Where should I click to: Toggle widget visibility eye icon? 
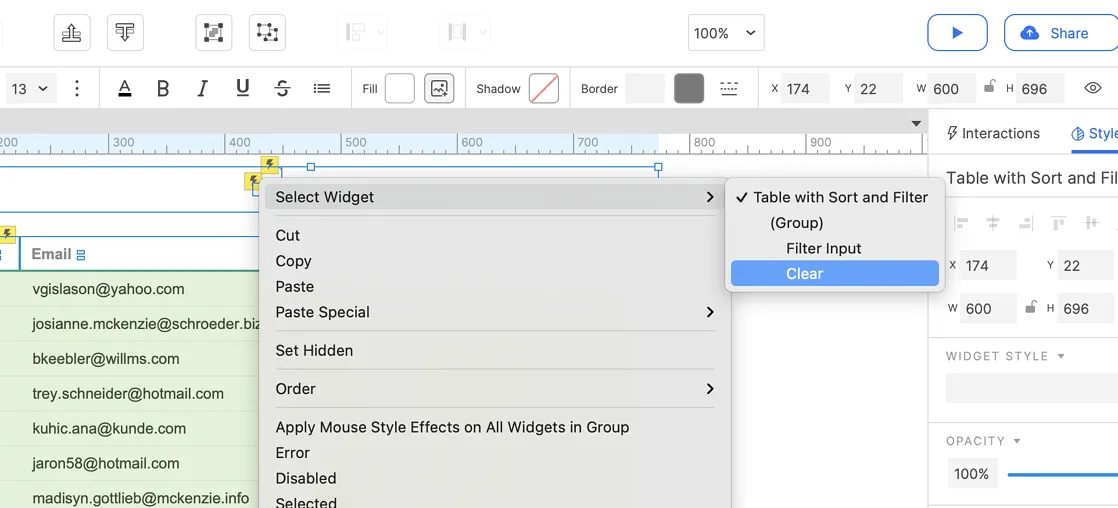1093,88
